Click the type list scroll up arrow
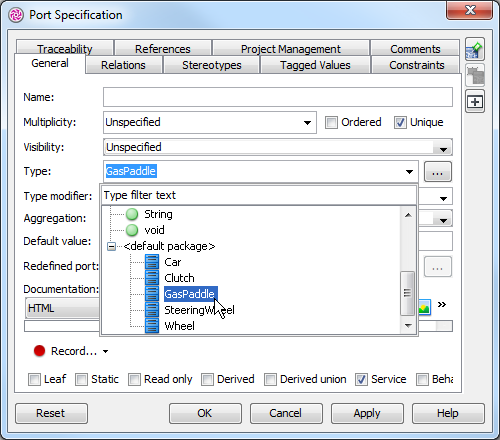500x440 pixels. pyautogui.click(x=408, y=215)
